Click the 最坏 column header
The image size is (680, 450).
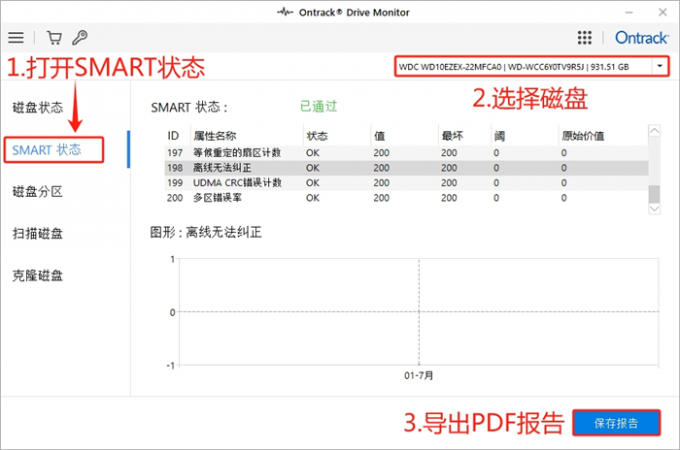click(x=452, y=136)
